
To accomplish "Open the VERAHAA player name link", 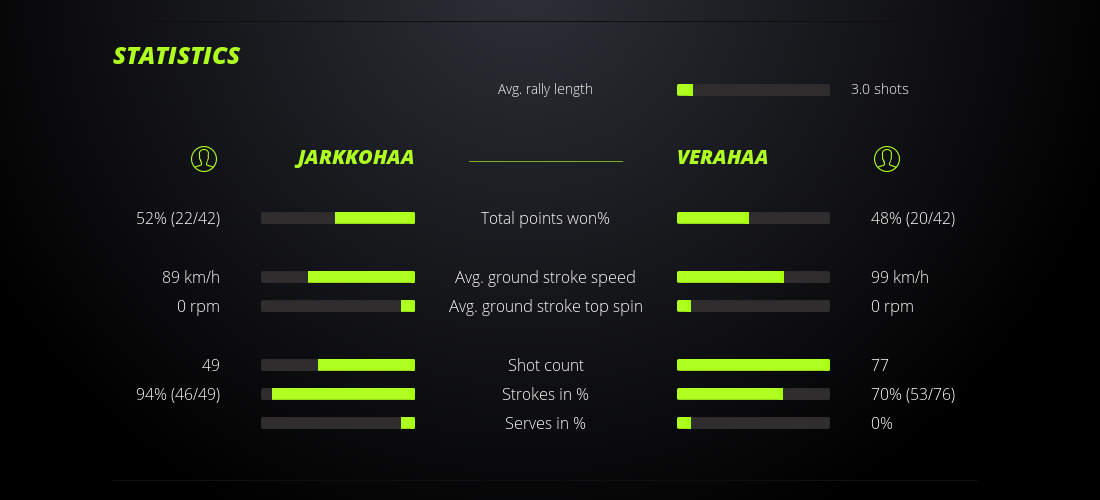I will point(722,158).
